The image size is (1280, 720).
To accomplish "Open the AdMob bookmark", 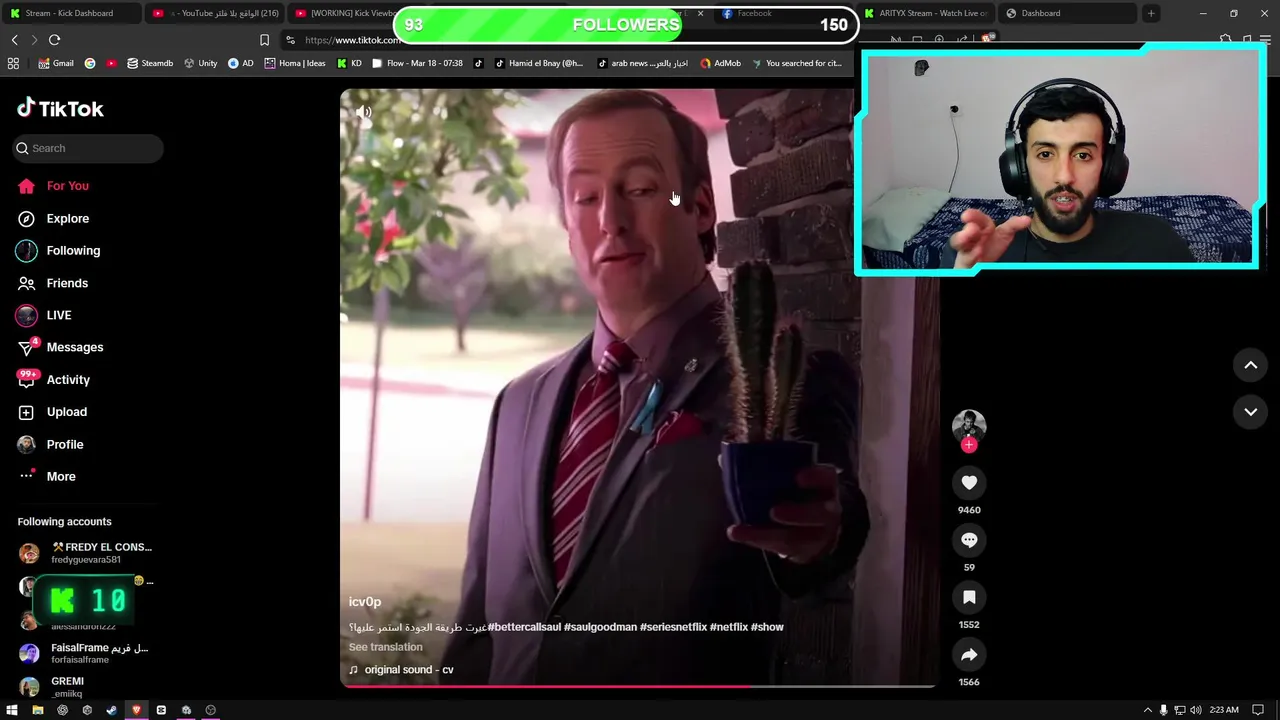I will [721, 63].
